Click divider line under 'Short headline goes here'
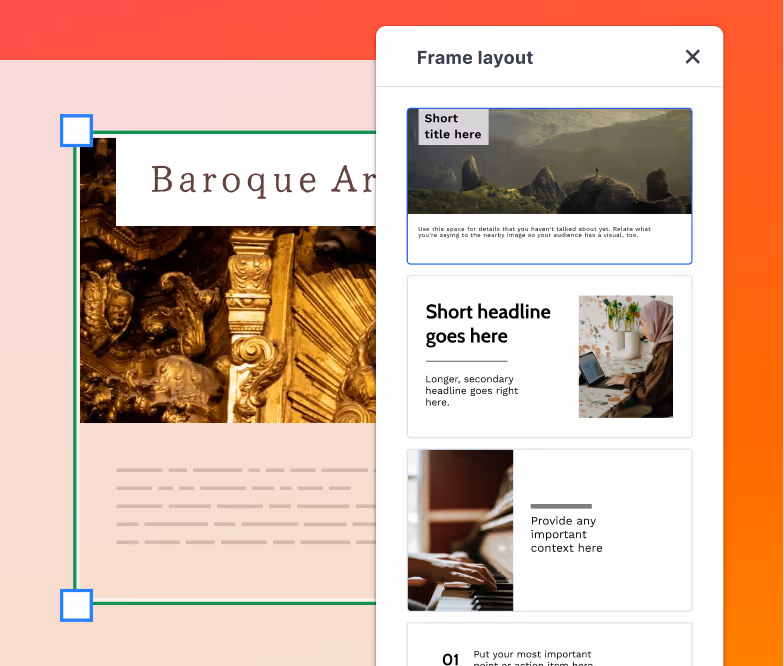Screen dimensions: 784x666 click(x=466, y=361)
